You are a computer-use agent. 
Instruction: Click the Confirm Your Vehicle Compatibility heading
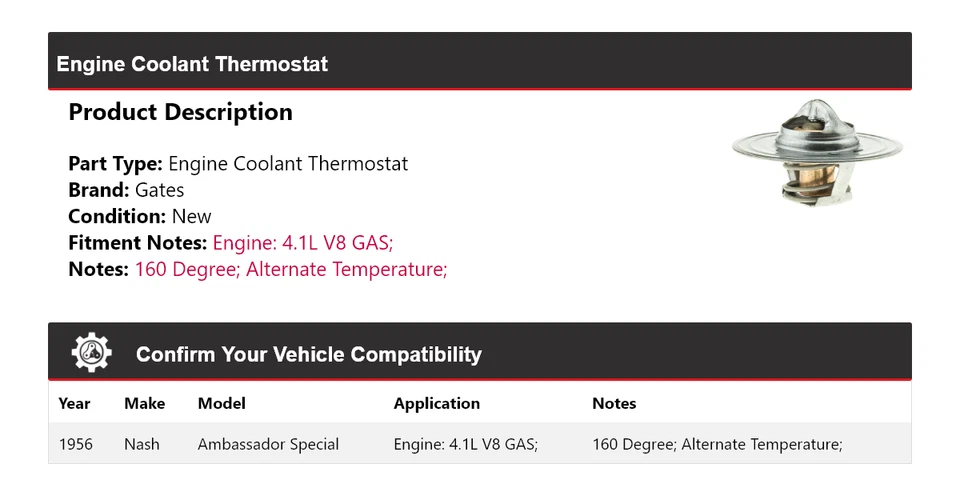pyautogui.click(x=308, y=355)
